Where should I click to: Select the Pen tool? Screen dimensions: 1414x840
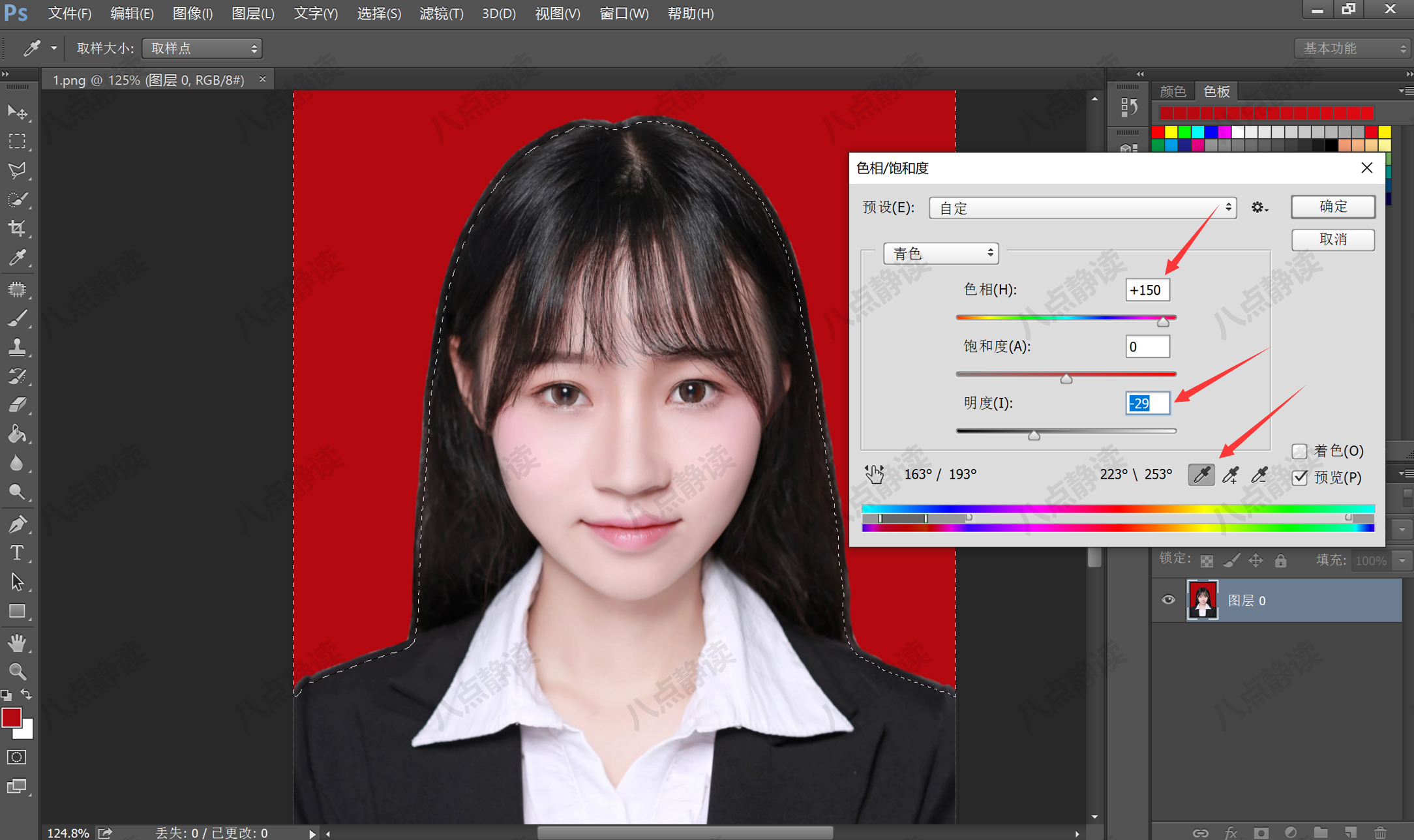18,522
